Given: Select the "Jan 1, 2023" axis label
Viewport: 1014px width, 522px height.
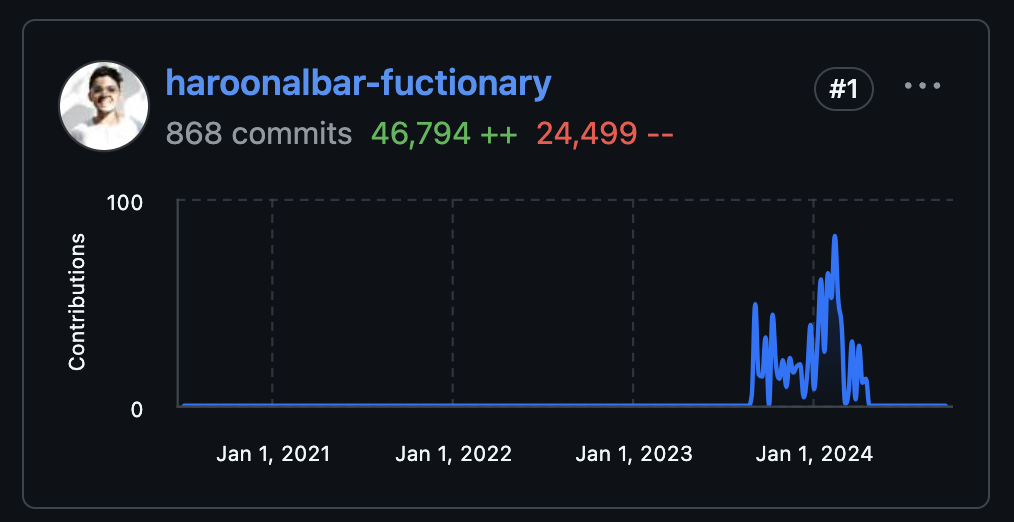Looking at the screenshot, I should [633, 454].
